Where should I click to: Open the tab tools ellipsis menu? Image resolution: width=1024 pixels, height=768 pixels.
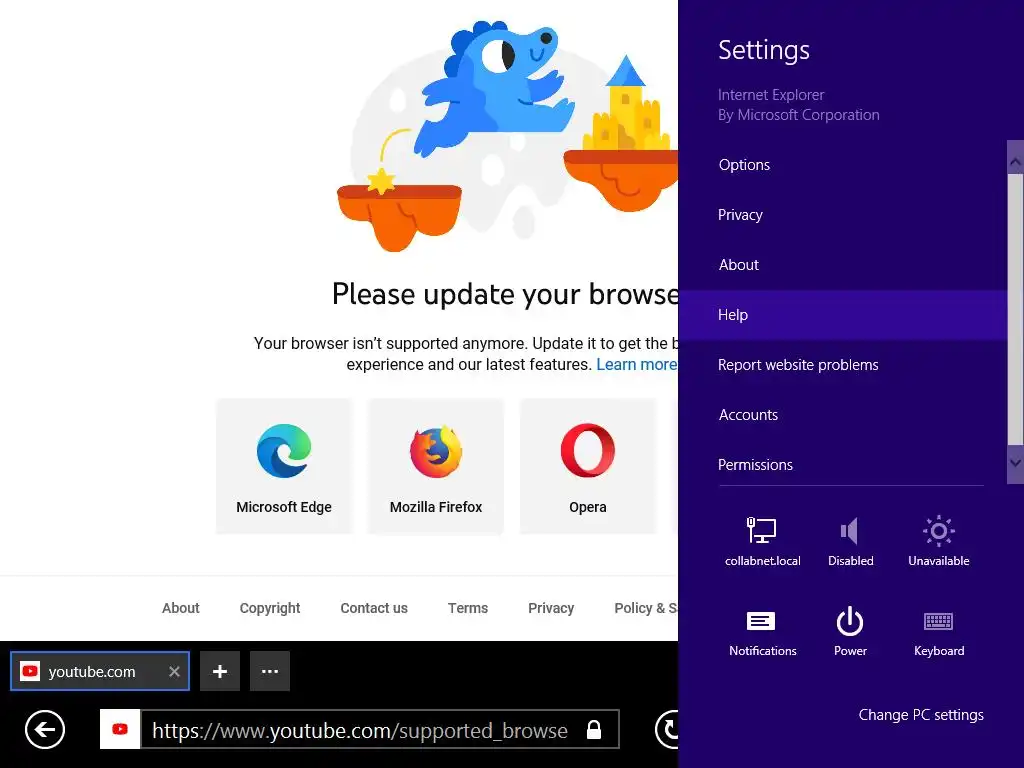pyautogui.click(x=270, y=671)
